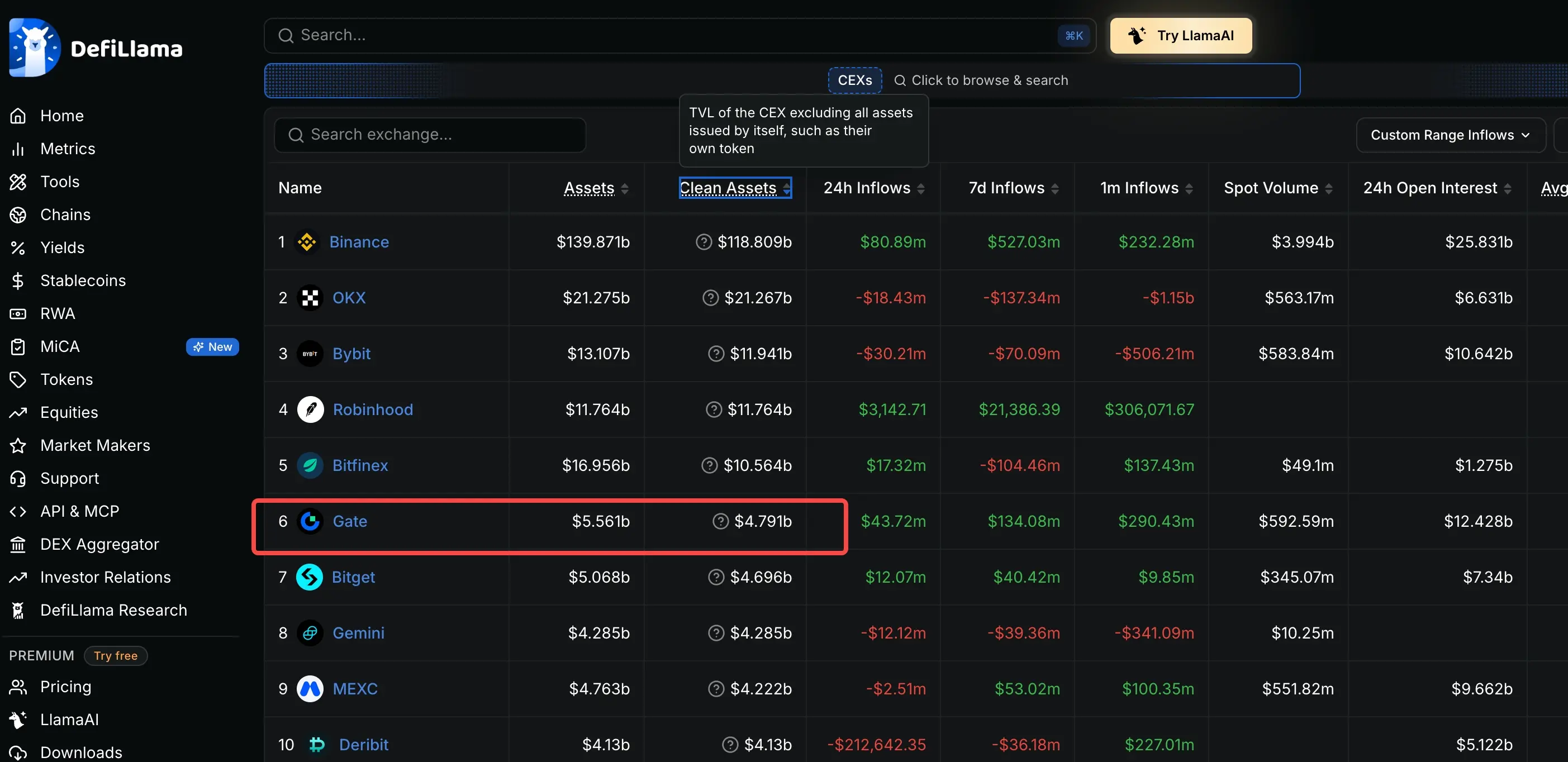1568x762 pixels.
Task: Click the help icon beside Robinhood clean assets
Action: (714, 409)
